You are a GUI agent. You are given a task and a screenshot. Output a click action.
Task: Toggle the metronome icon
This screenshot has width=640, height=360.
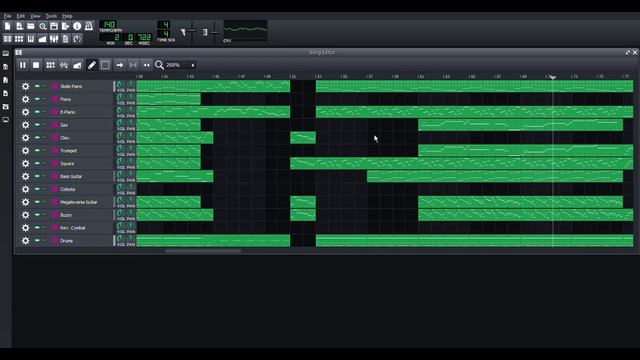(x=89, y=26)
